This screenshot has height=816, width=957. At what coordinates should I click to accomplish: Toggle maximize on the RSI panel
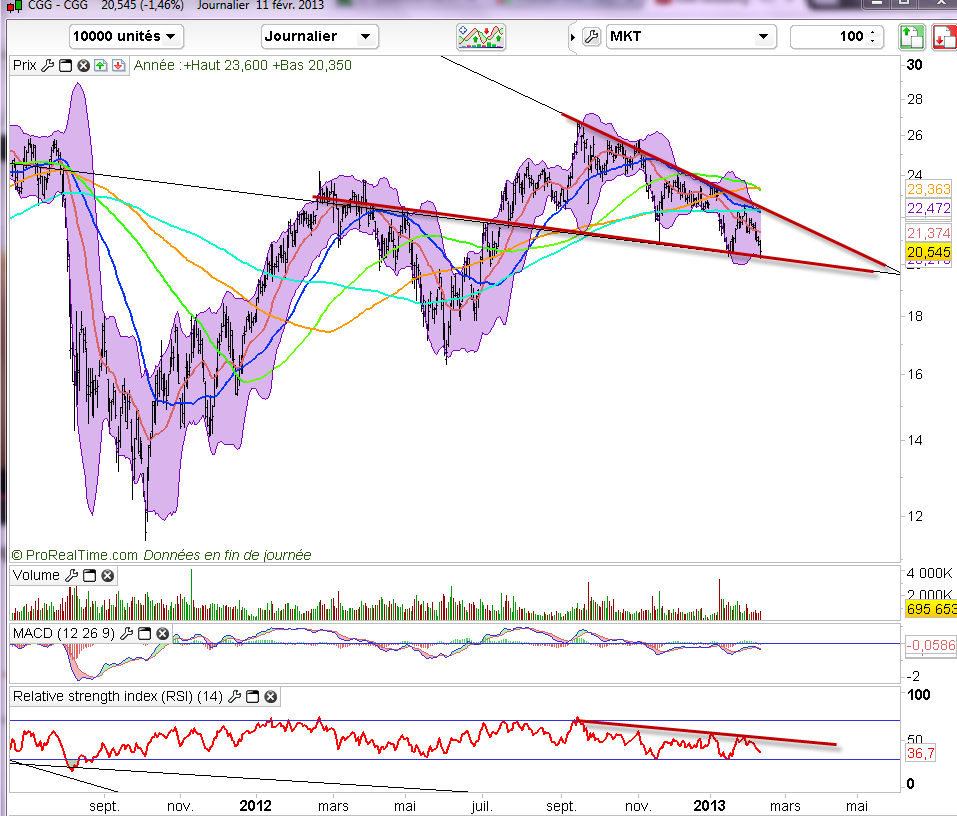click(x=252, y=697)
